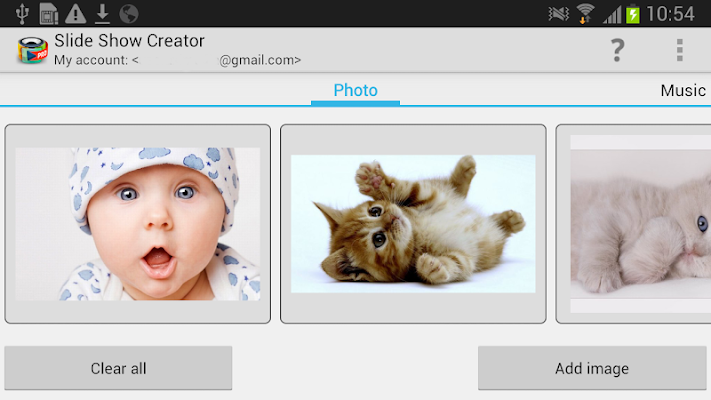Select the orange kitten photo thumbnail
This screenshot has width=711, height=400.
[x=413, y=224]
